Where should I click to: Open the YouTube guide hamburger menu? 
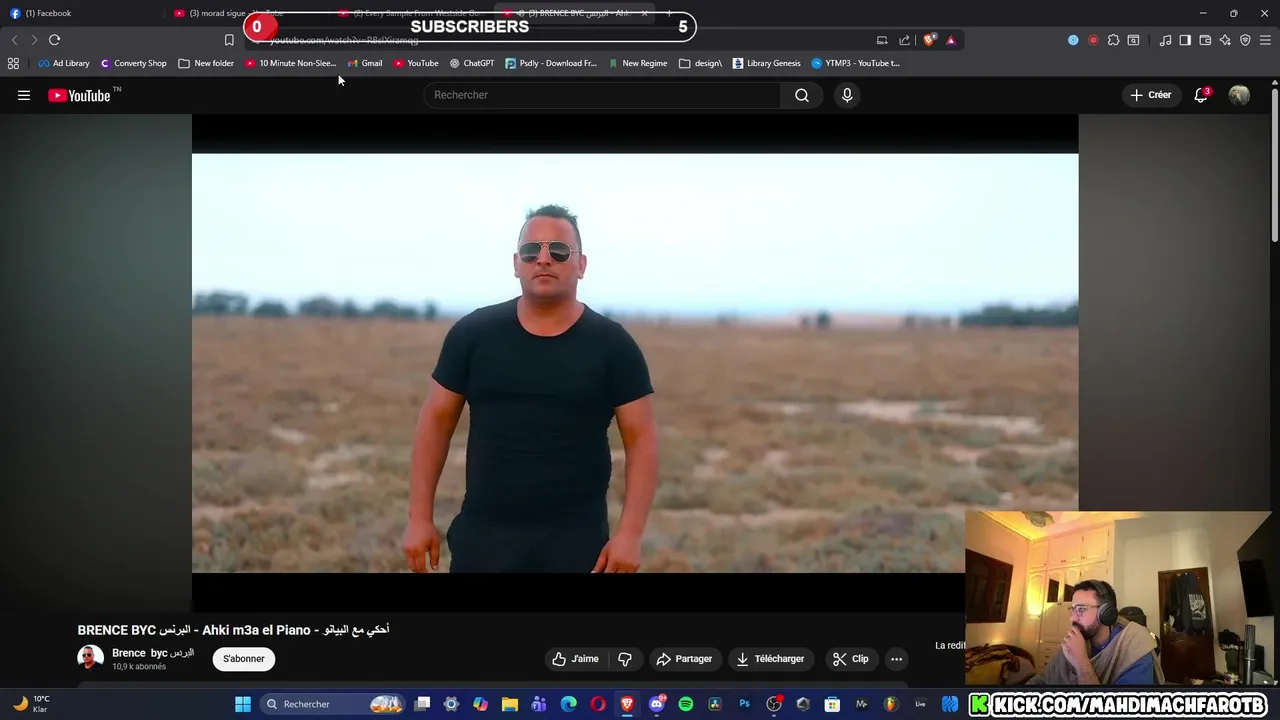click(x=24, y=95)
